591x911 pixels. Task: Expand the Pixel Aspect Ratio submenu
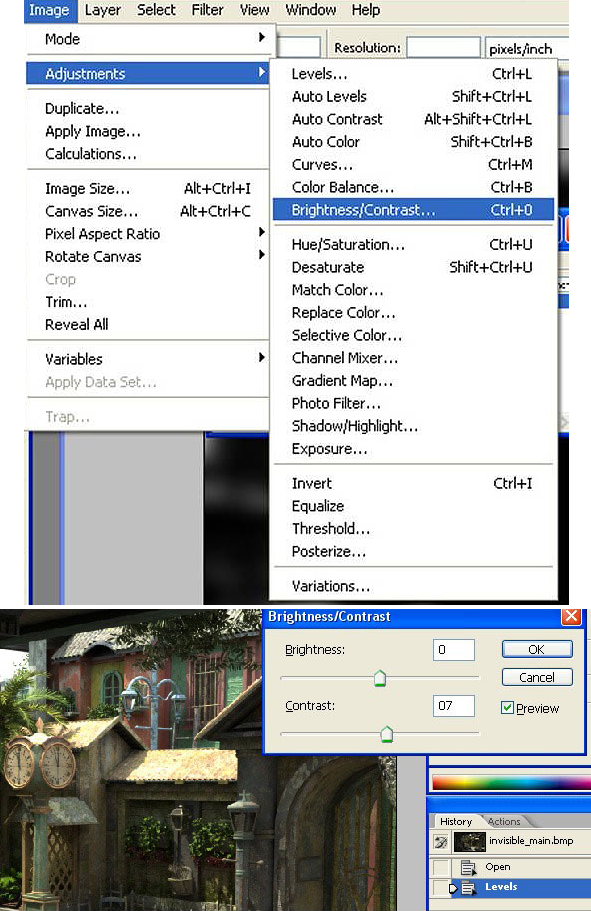pos(148,234)
